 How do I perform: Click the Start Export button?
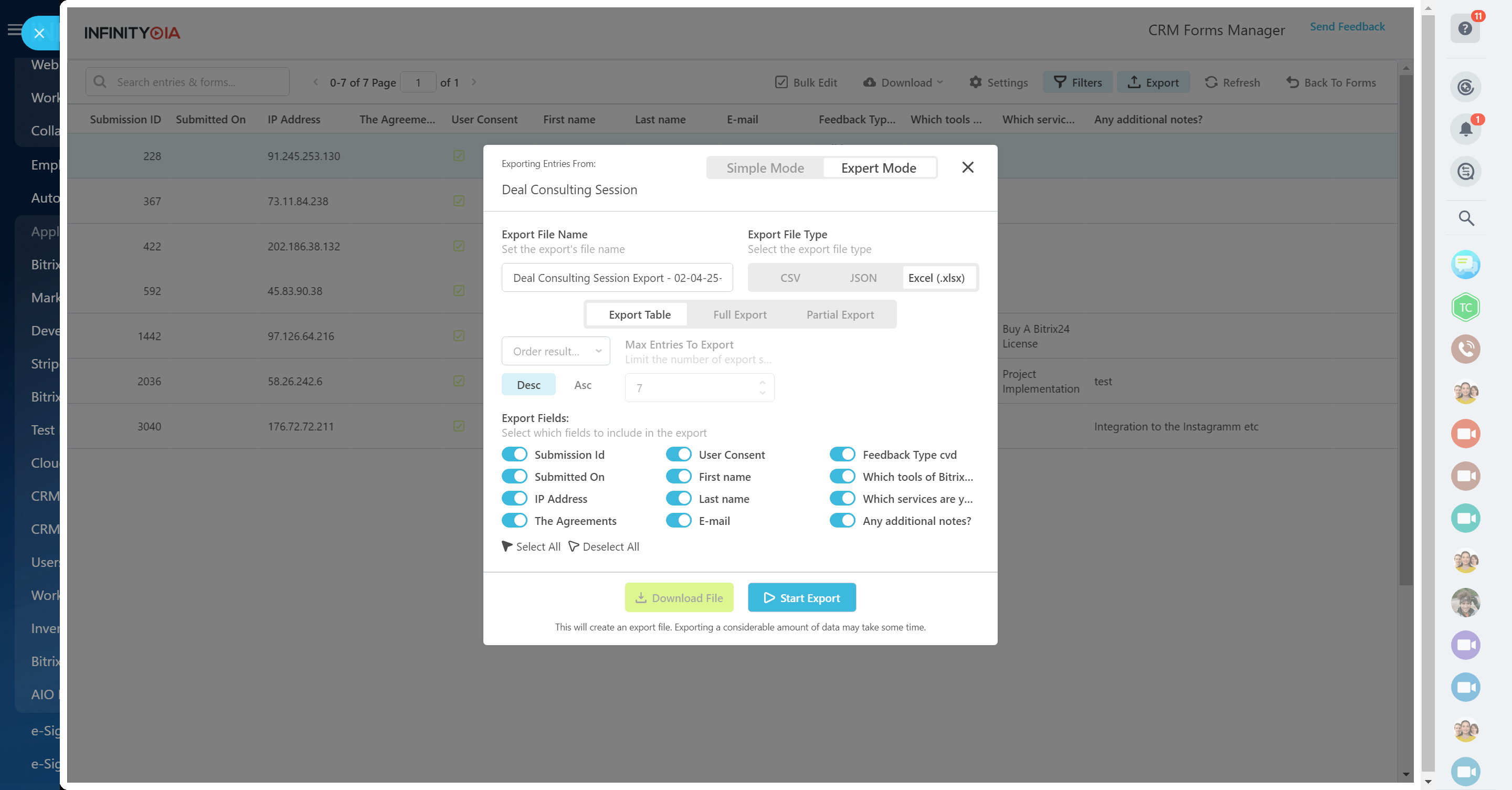801,597
